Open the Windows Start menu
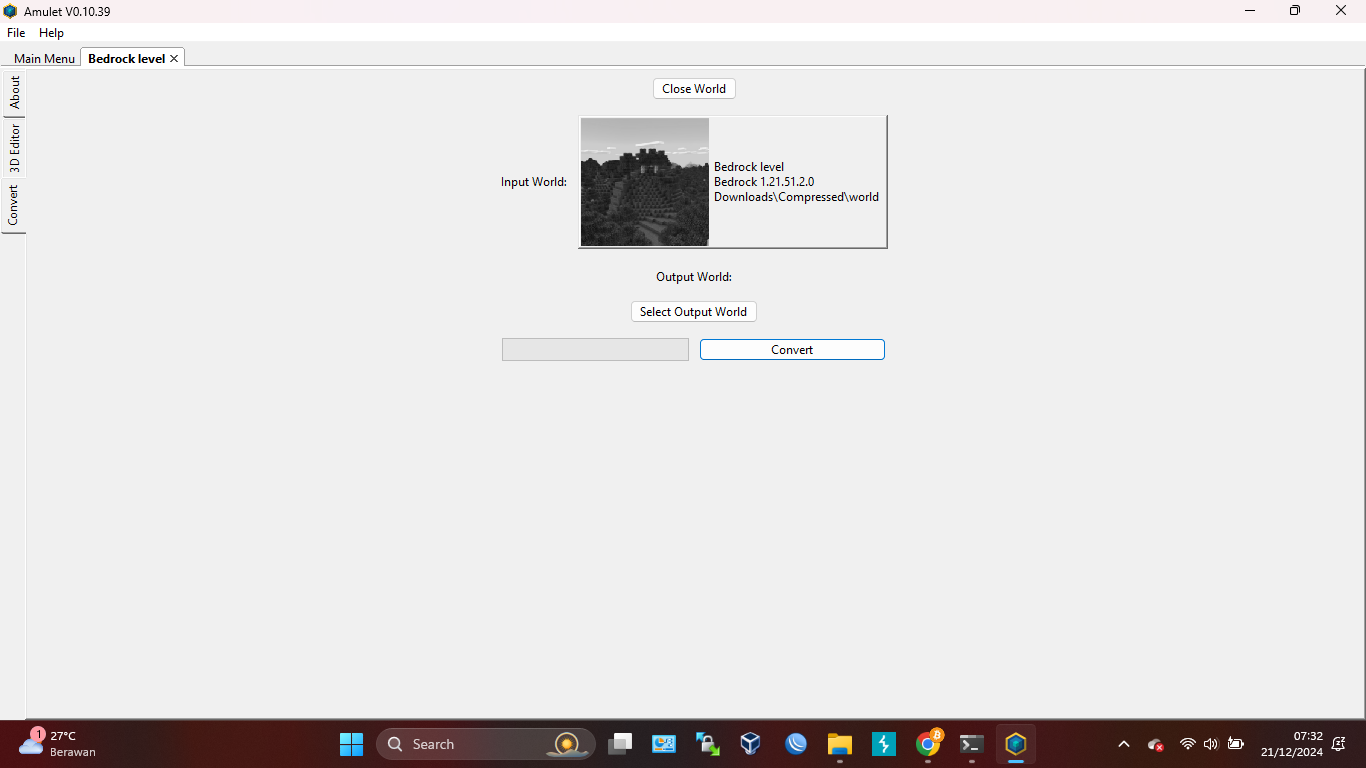 coord(351,744)
